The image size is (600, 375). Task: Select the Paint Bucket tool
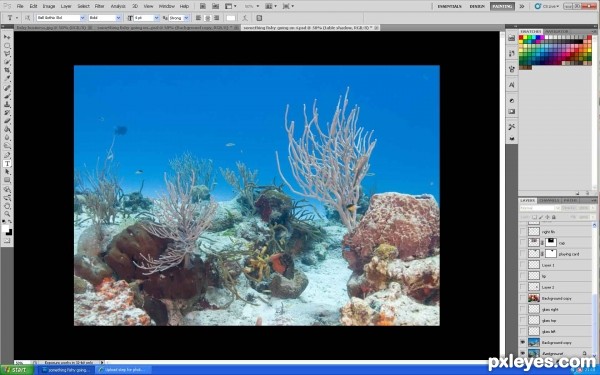(7, 130)
